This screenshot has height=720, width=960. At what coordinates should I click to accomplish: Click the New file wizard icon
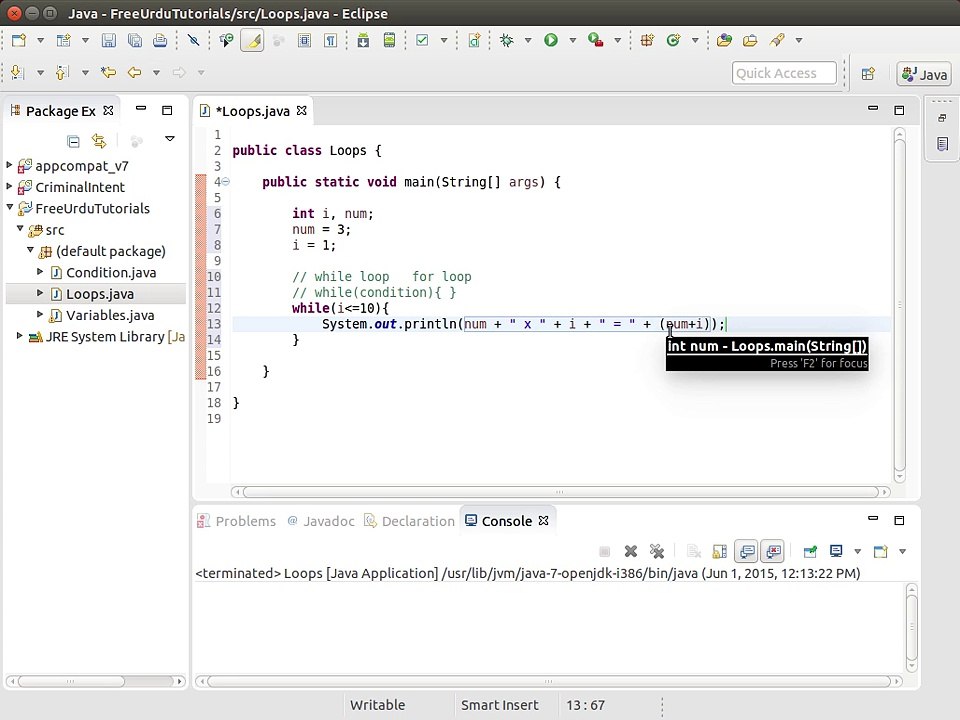[19, 40]
